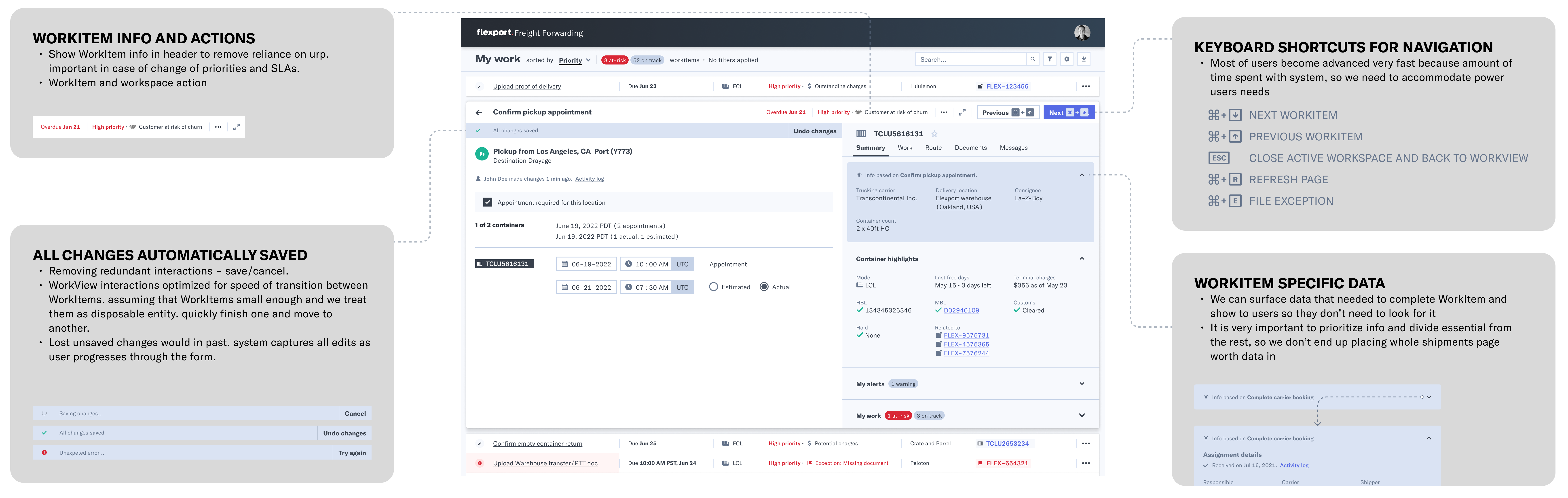Open more options for the TCLU2653234 row
1568x498 pixels.
tap(1086, 444)
